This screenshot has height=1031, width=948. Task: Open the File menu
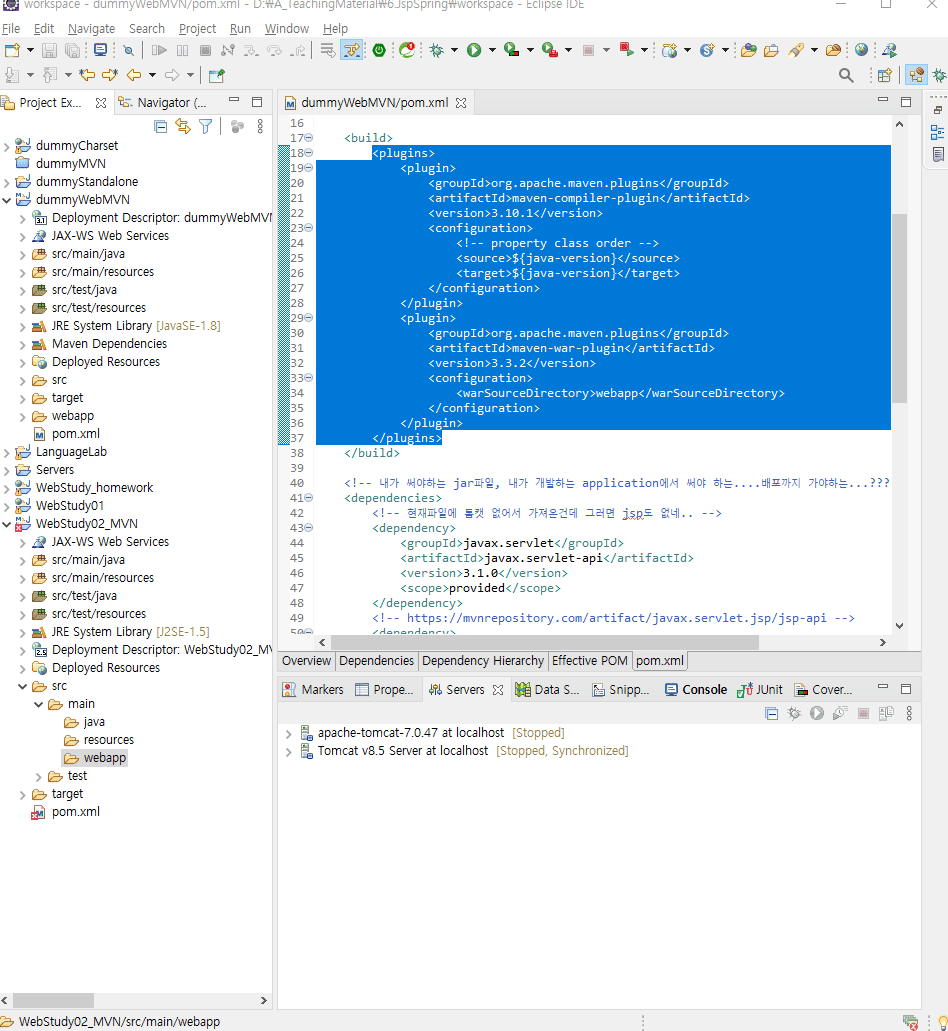11,29
